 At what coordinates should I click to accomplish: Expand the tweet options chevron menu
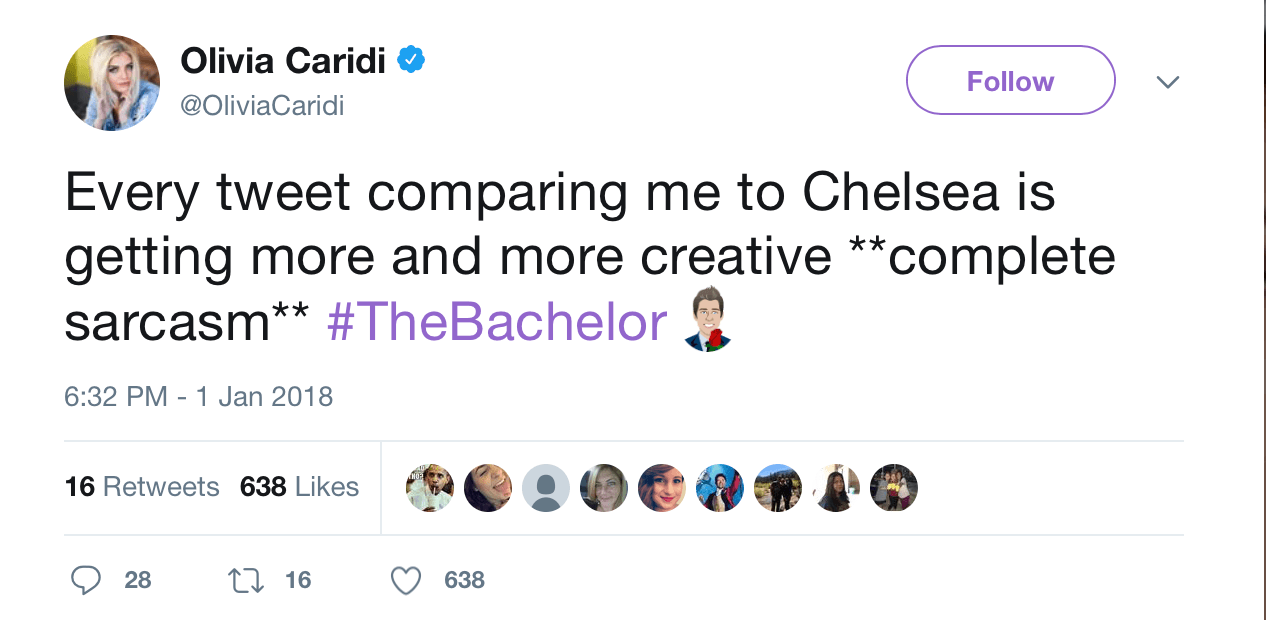(1167, 82)
